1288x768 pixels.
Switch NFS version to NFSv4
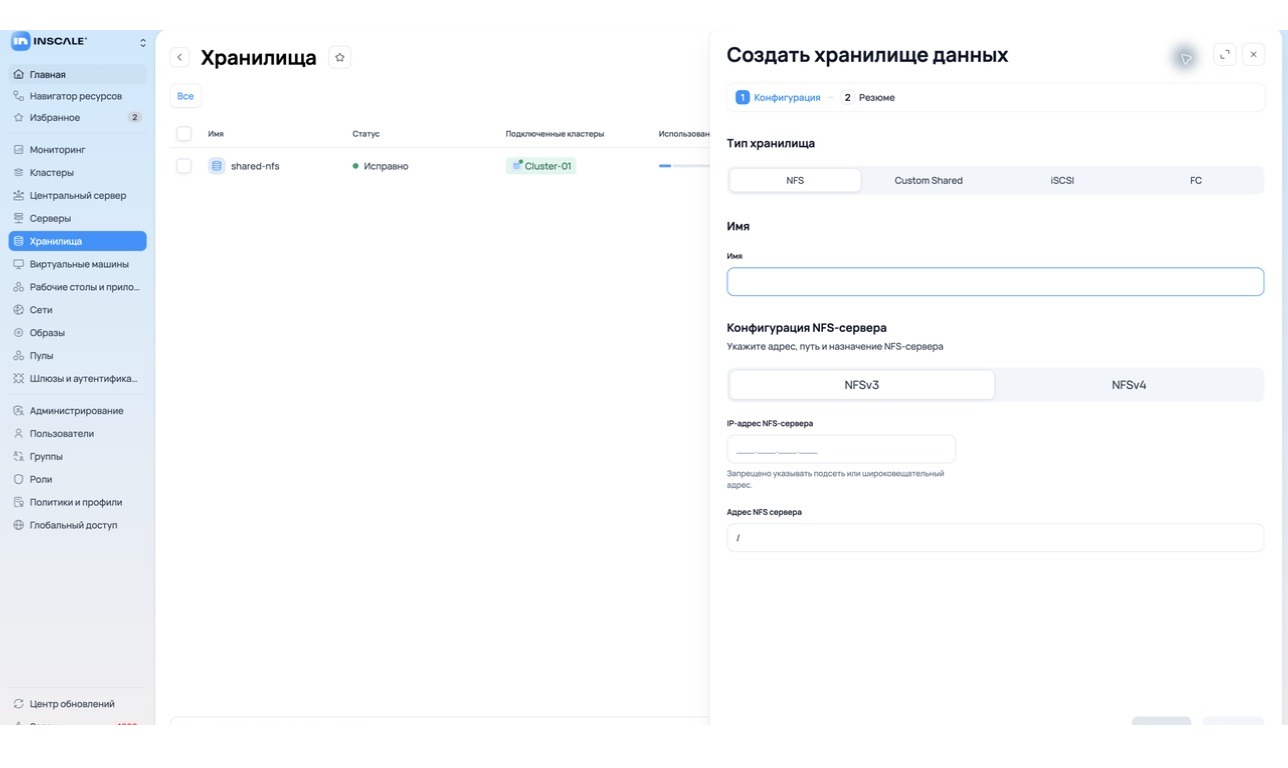[1129, 385]
